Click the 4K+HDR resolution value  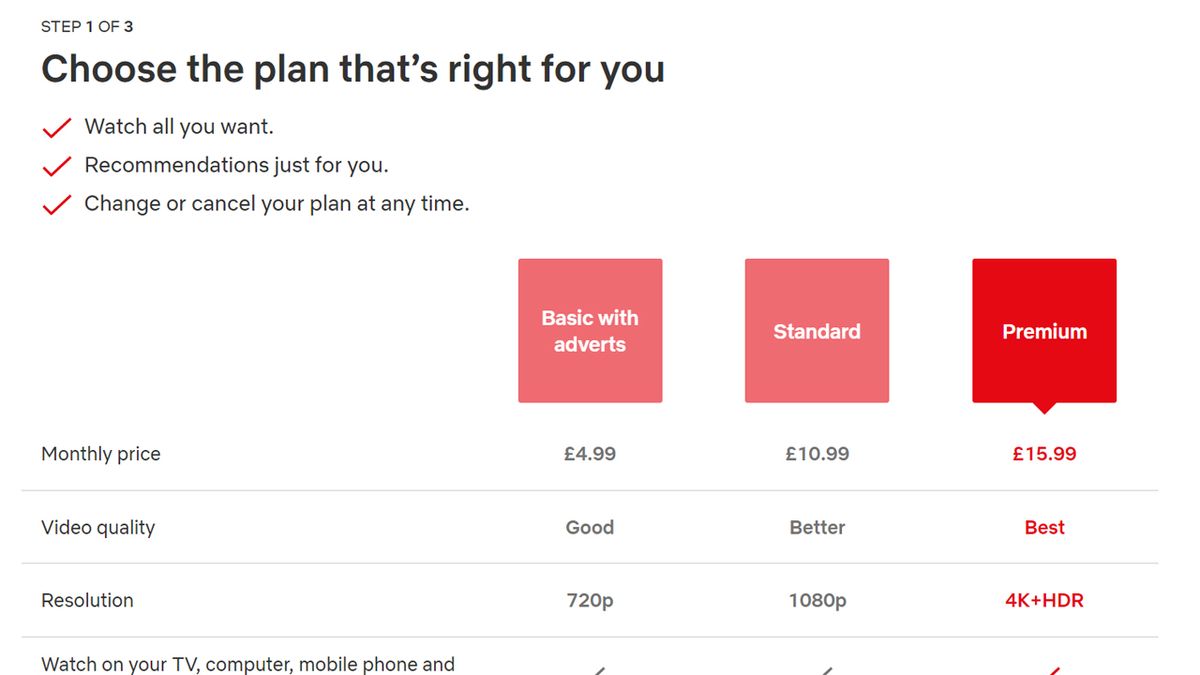coord(1044,600)
